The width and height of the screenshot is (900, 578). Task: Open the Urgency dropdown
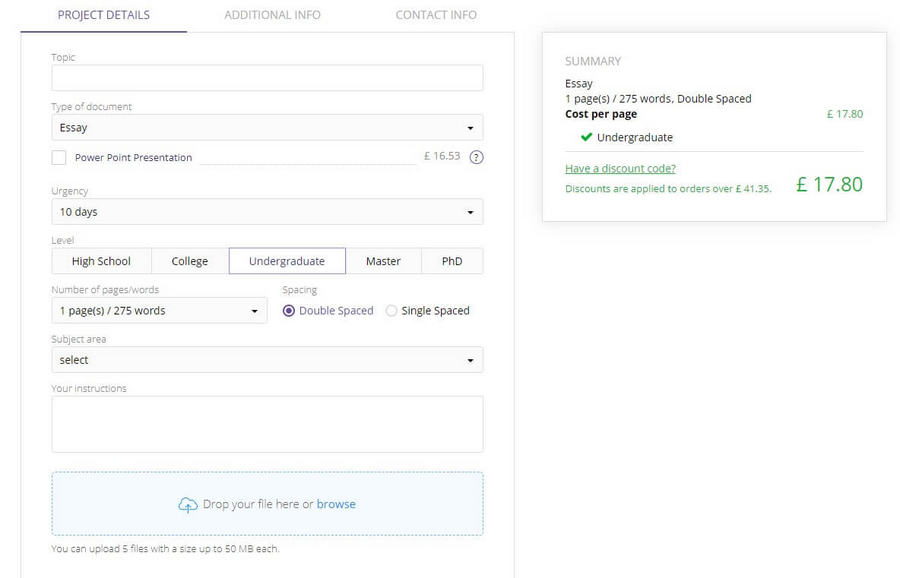tap(266, 212)
